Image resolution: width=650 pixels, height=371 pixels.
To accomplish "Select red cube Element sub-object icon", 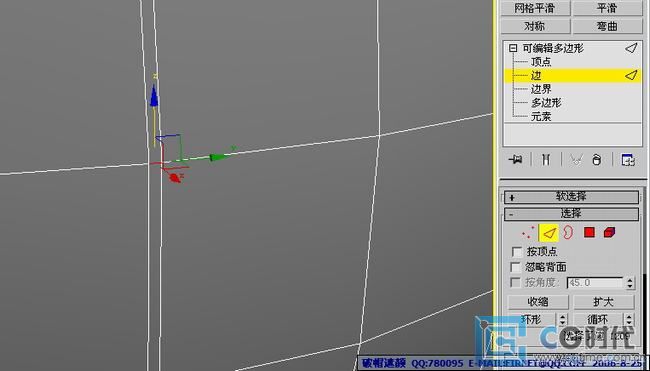I will coord(609,232).
